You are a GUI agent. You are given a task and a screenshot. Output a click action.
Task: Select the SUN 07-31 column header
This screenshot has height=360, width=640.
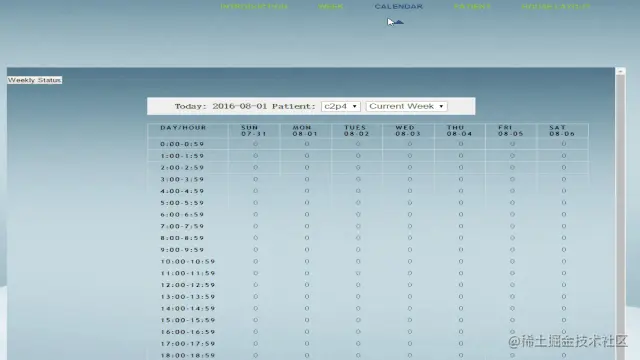(x=254, y=131)
